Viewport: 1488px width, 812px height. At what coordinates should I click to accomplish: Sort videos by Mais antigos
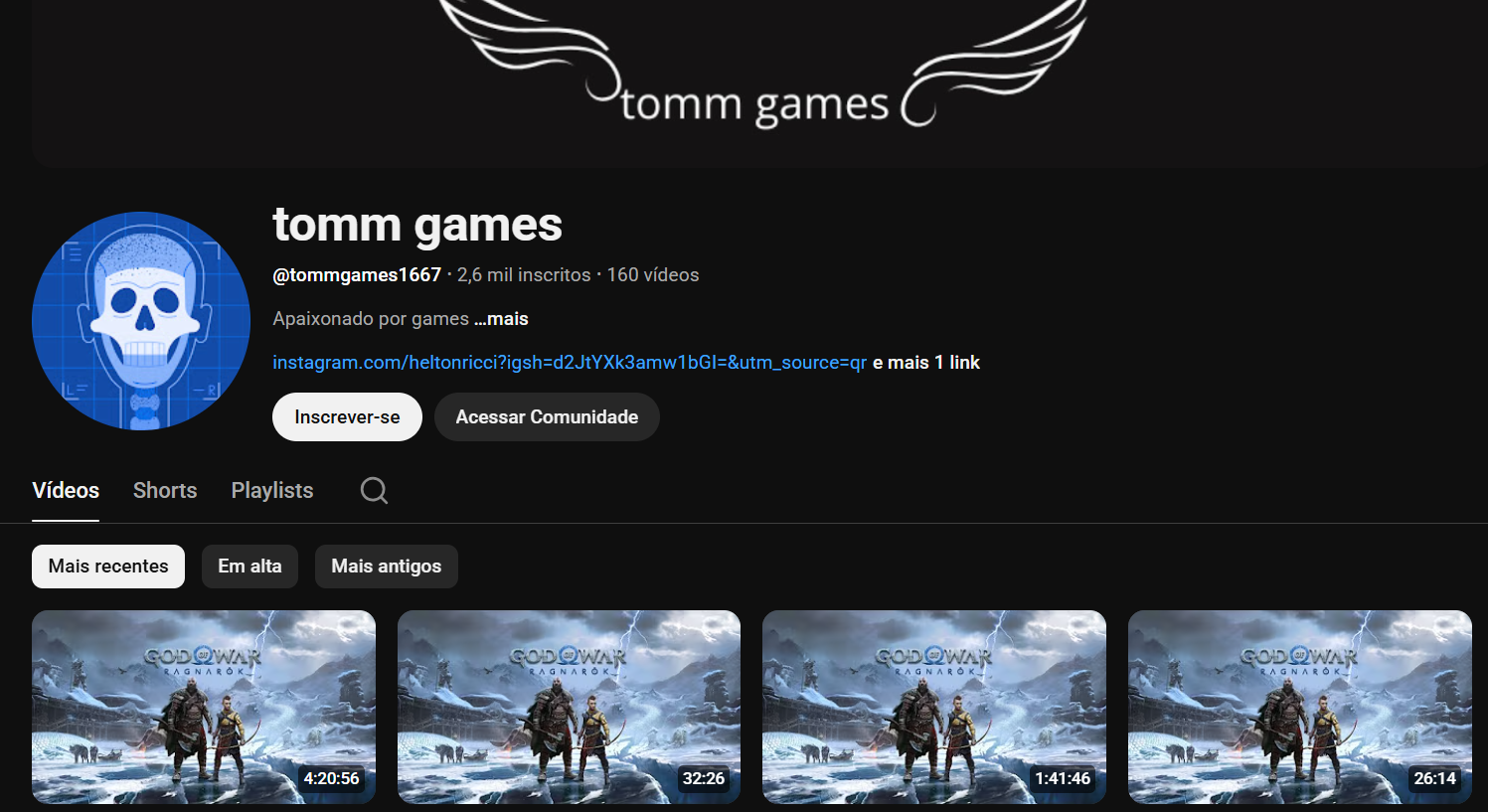coord(387,567)
